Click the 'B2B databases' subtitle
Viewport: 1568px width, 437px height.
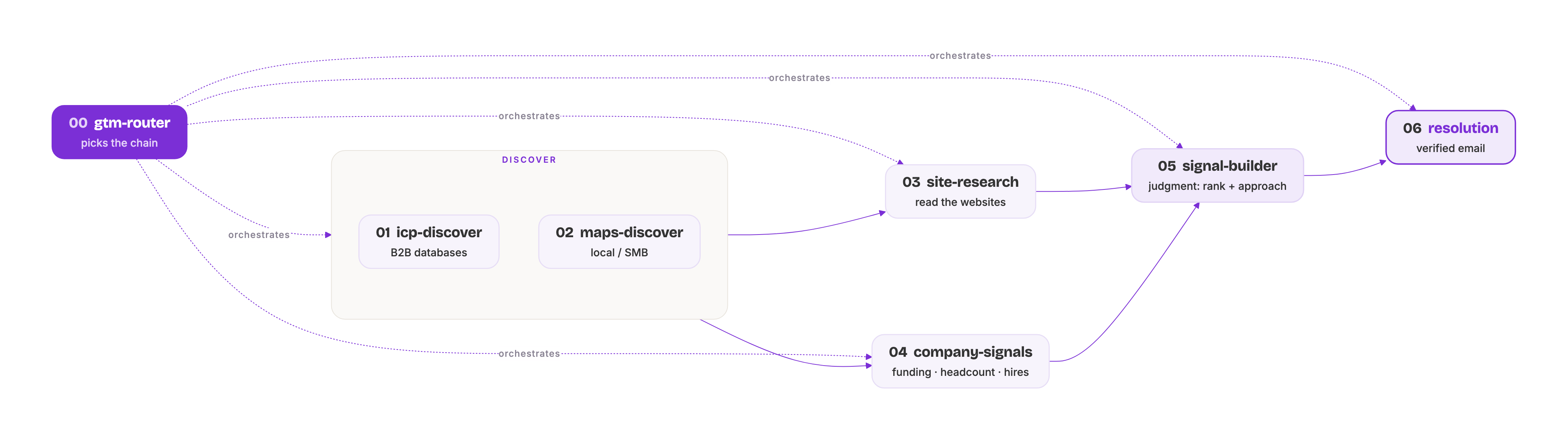pyautogui.click(x=429, y=252)
